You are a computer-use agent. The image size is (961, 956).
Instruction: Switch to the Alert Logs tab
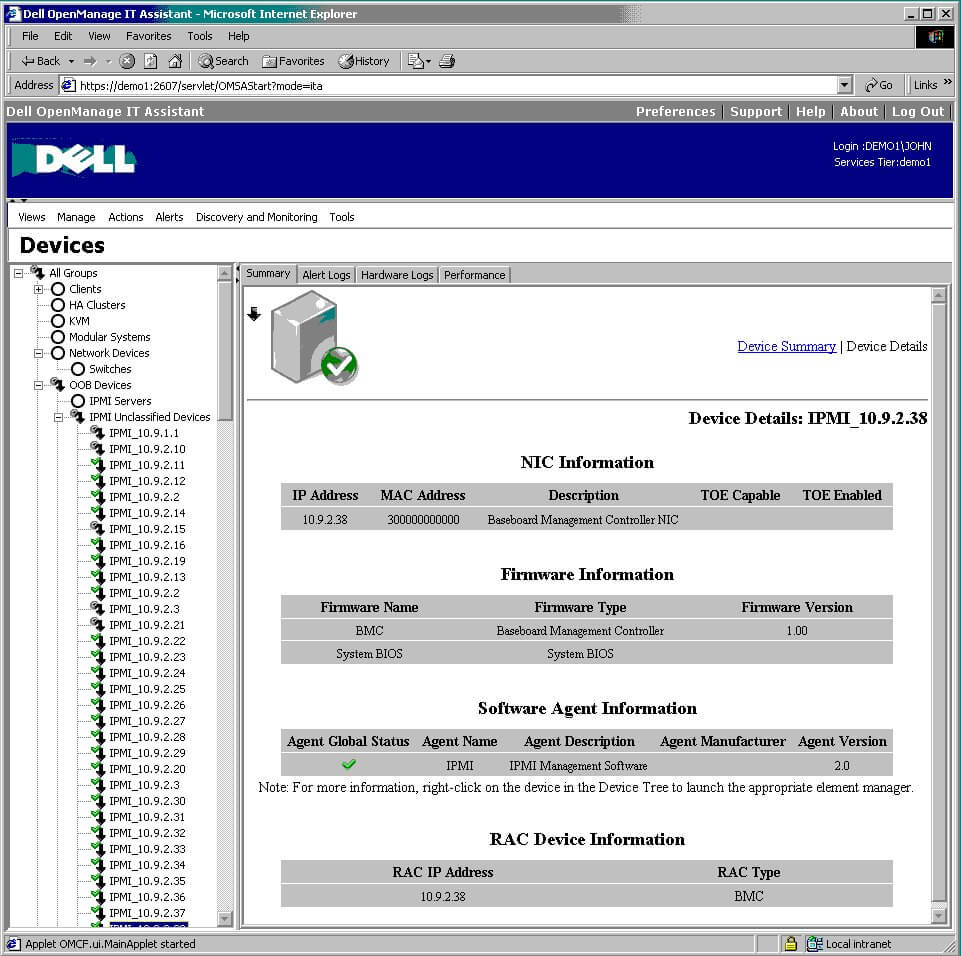pos(326,275)
